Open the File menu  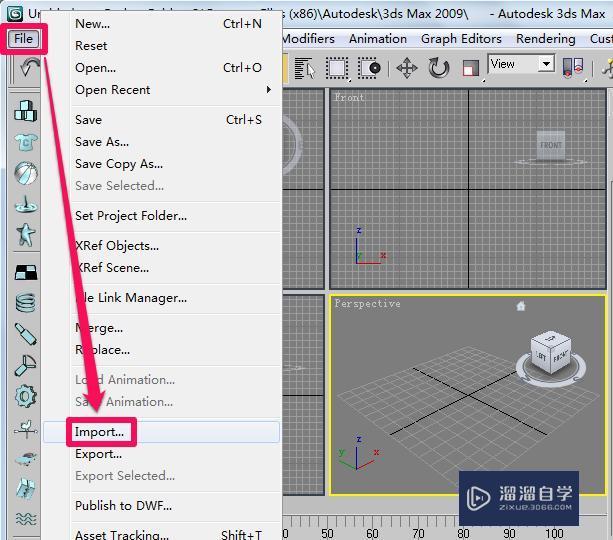coord(23,39)
